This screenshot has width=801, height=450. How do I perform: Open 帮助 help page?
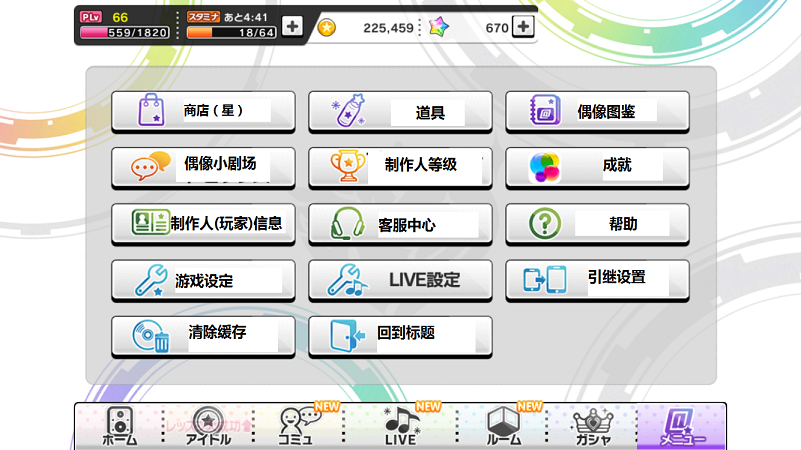598,224
